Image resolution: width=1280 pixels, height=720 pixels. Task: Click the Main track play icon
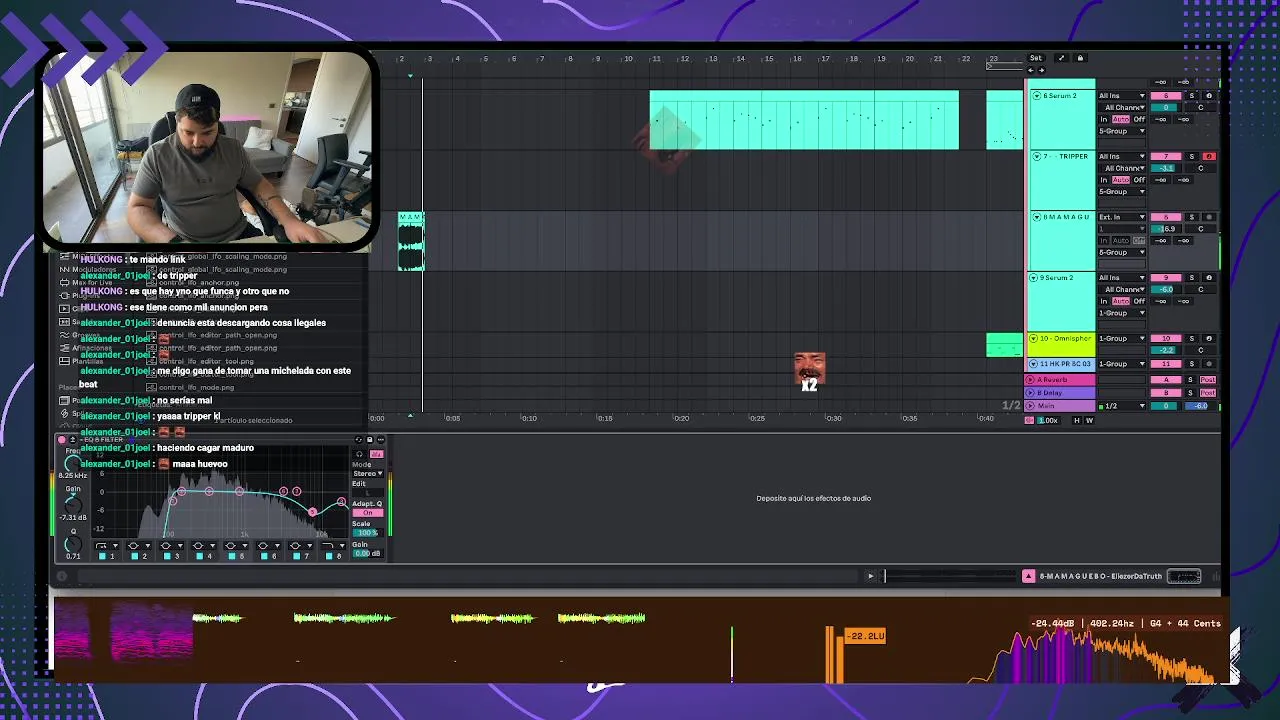pyautogui.click(x=1030, y=406)
